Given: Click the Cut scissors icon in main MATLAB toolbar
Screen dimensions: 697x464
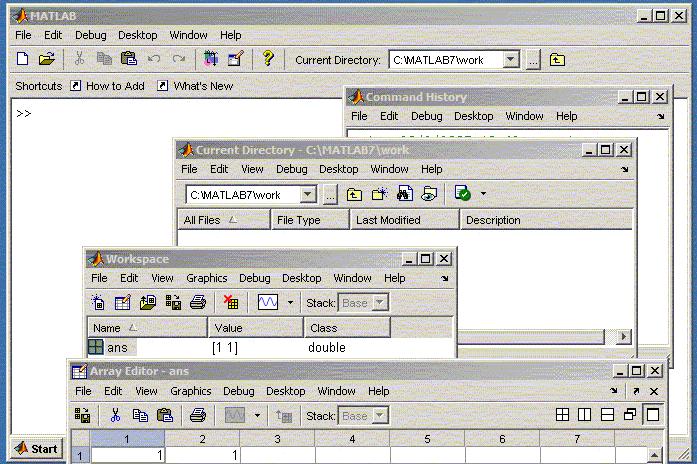Looking at the screenshot, I should tap(80, 59).
